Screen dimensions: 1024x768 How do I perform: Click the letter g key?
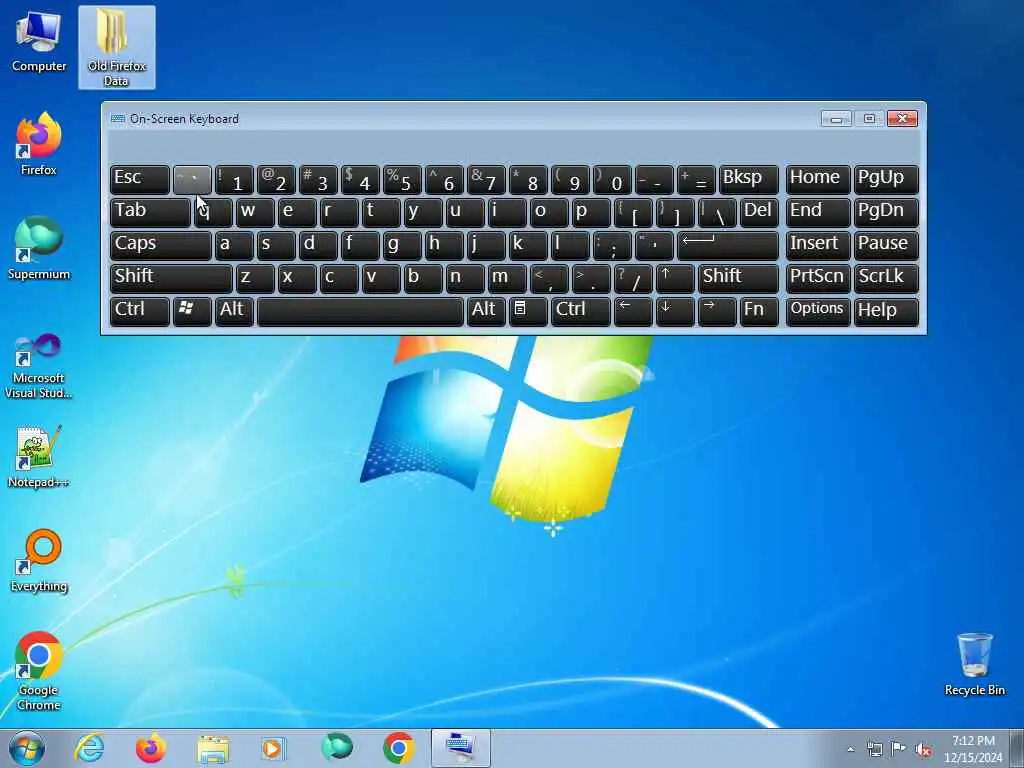click(x=402, y=246)
